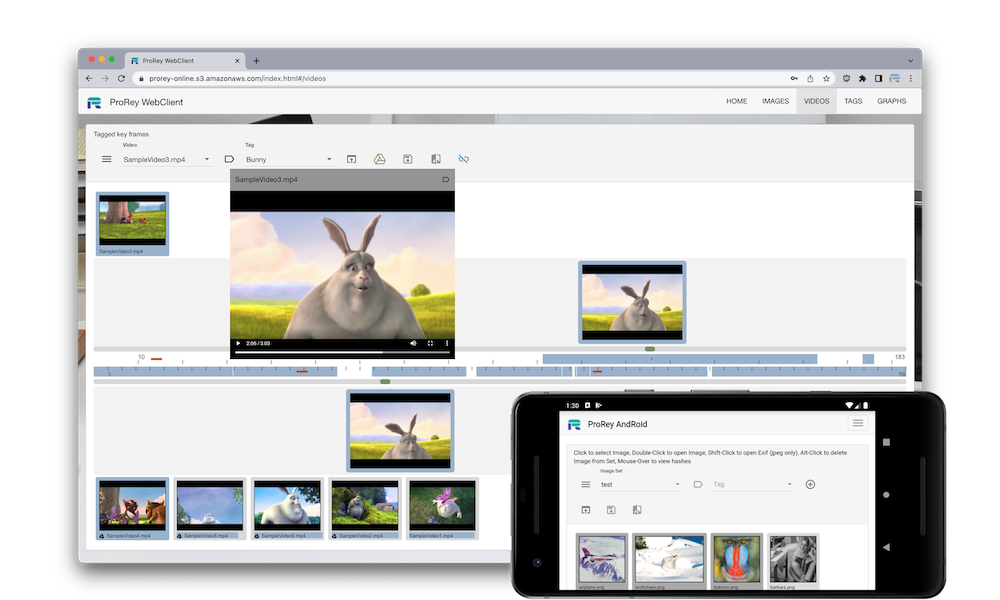This screenshot has height=600, width=1000.
Task: Select the SampleVideo8.mp4 thumbnail
Action: (x=210, y=508)
